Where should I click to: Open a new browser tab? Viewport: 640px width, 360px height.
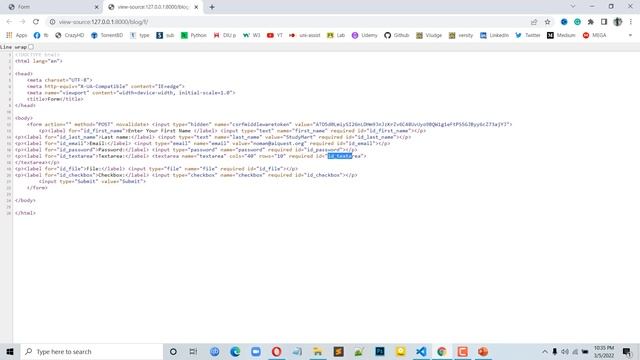point(212,7)
